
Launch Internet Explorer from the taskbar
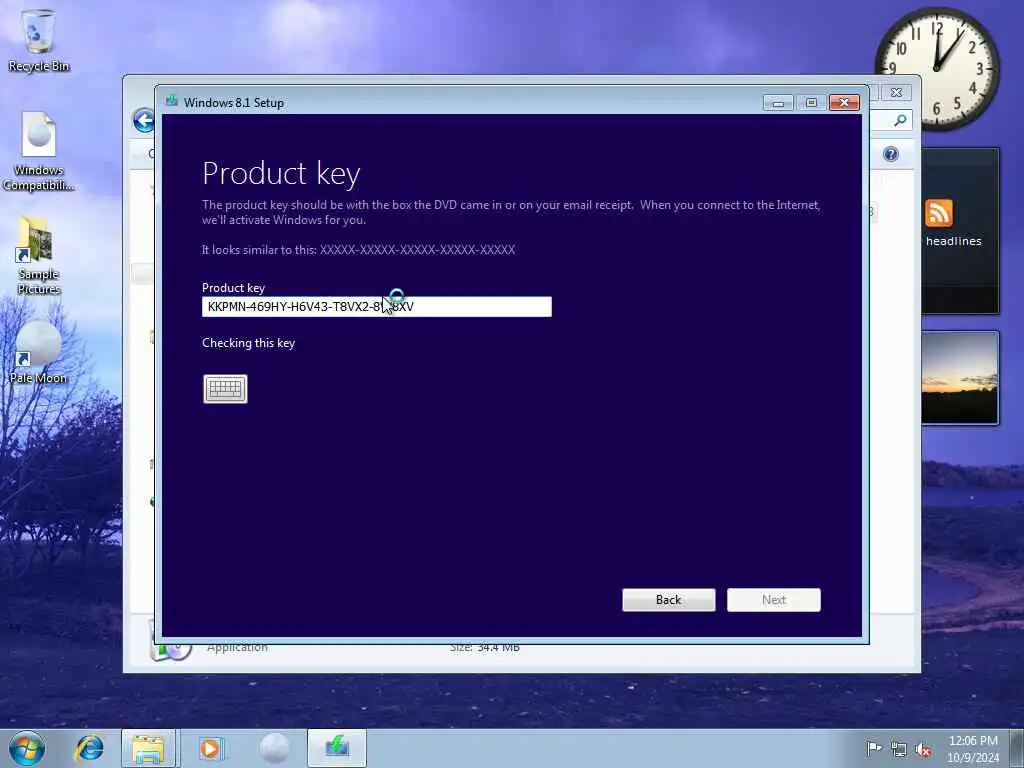tap(89, 748)
